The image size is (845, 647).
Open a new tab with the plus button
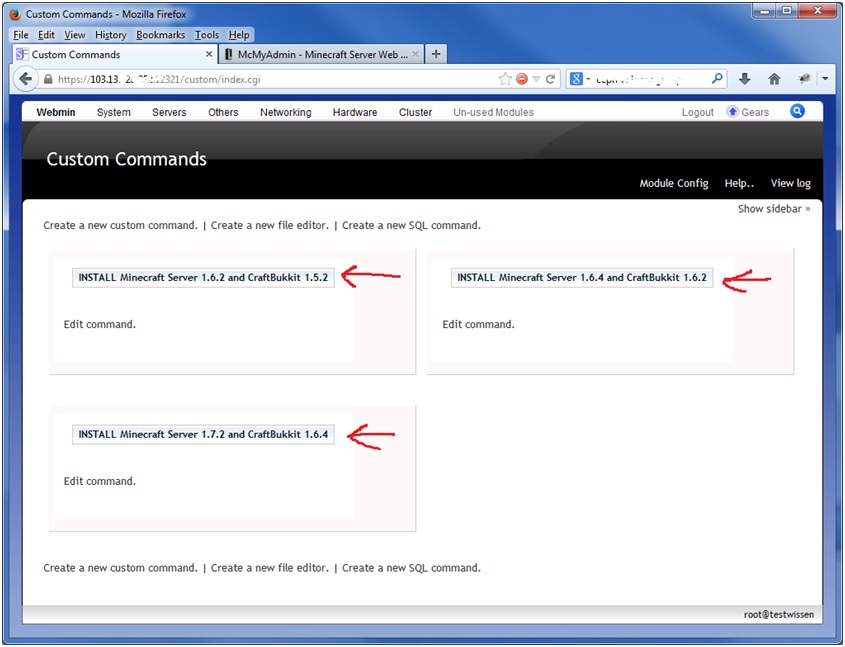pyautogui.click(x=436, y=54)
